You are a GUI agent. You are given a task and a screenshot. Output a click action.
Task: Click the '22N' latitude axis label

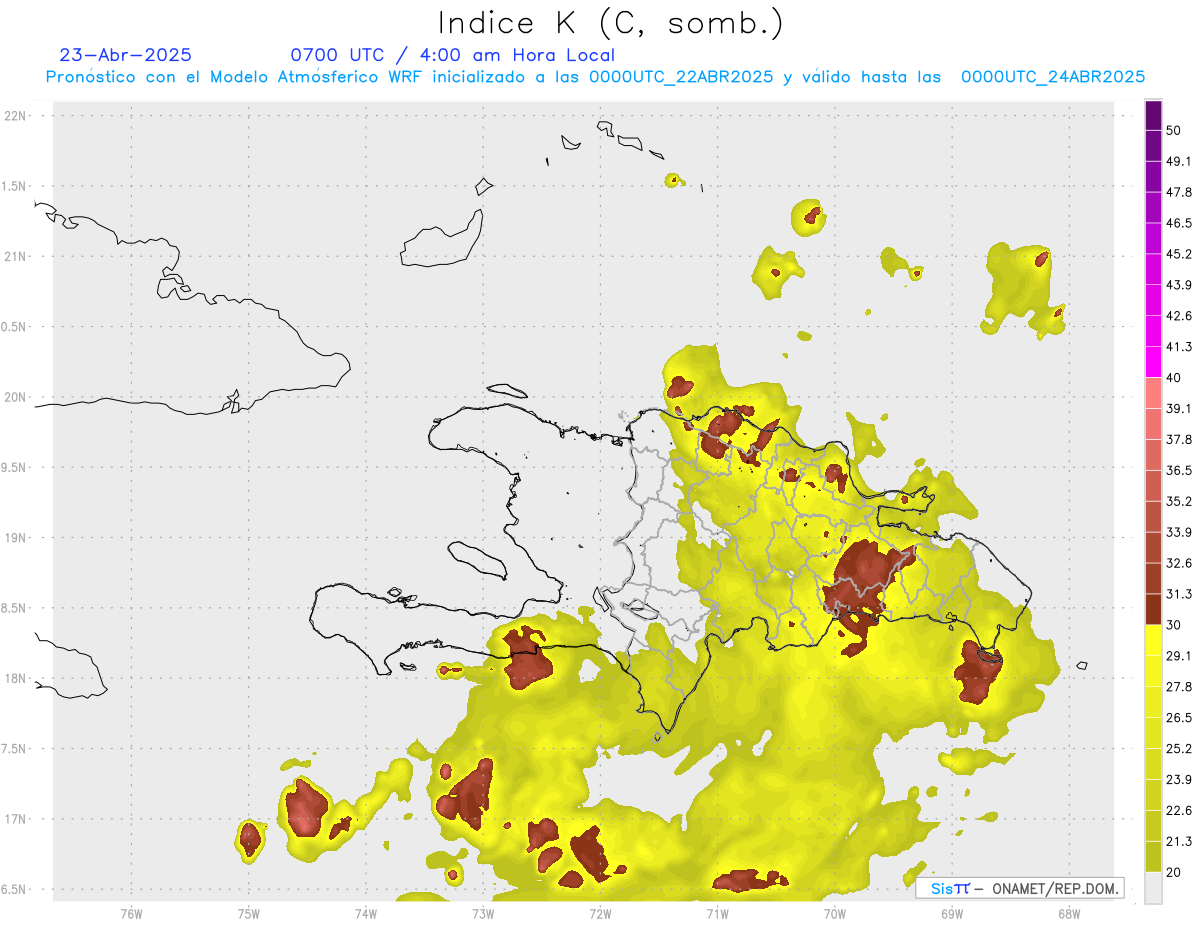coord(16,116)
